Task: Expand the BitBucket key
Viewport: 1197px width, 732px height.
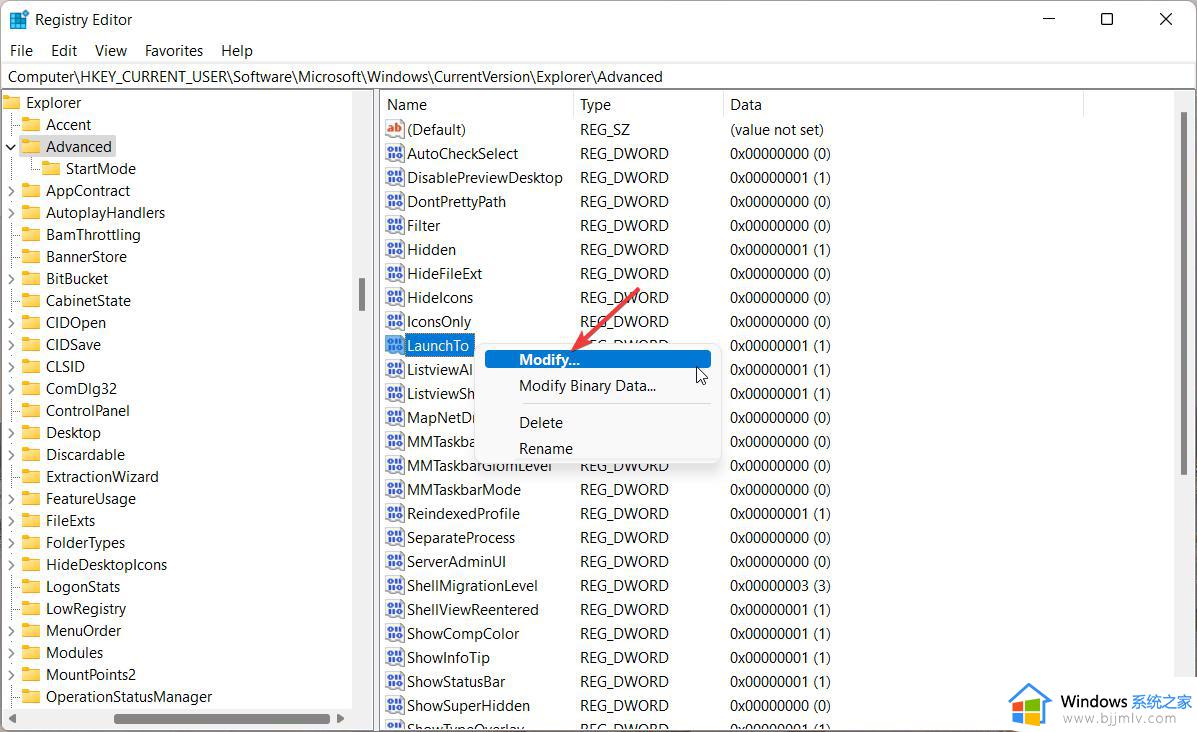Action: [x=11, y=279]
